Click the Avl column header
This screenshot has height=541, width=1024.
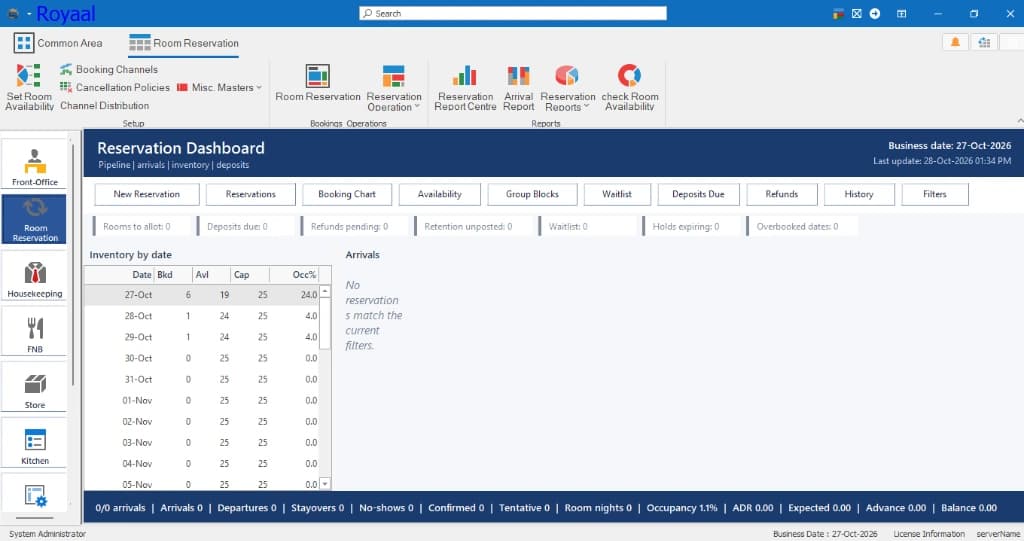pyautogui.click(x=211, y=274)
